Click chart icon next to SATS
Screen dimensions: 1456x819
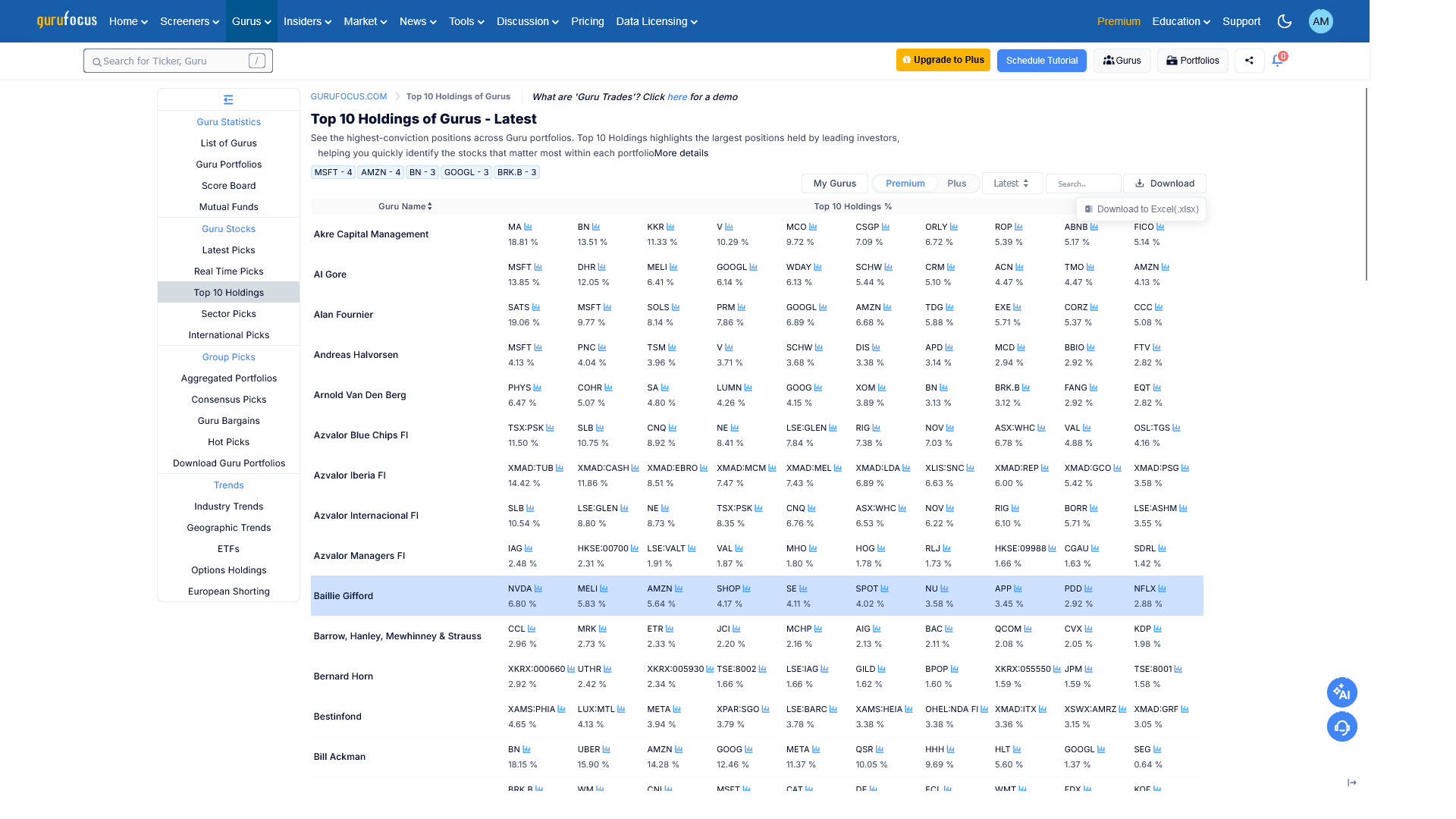coord(536,307)
